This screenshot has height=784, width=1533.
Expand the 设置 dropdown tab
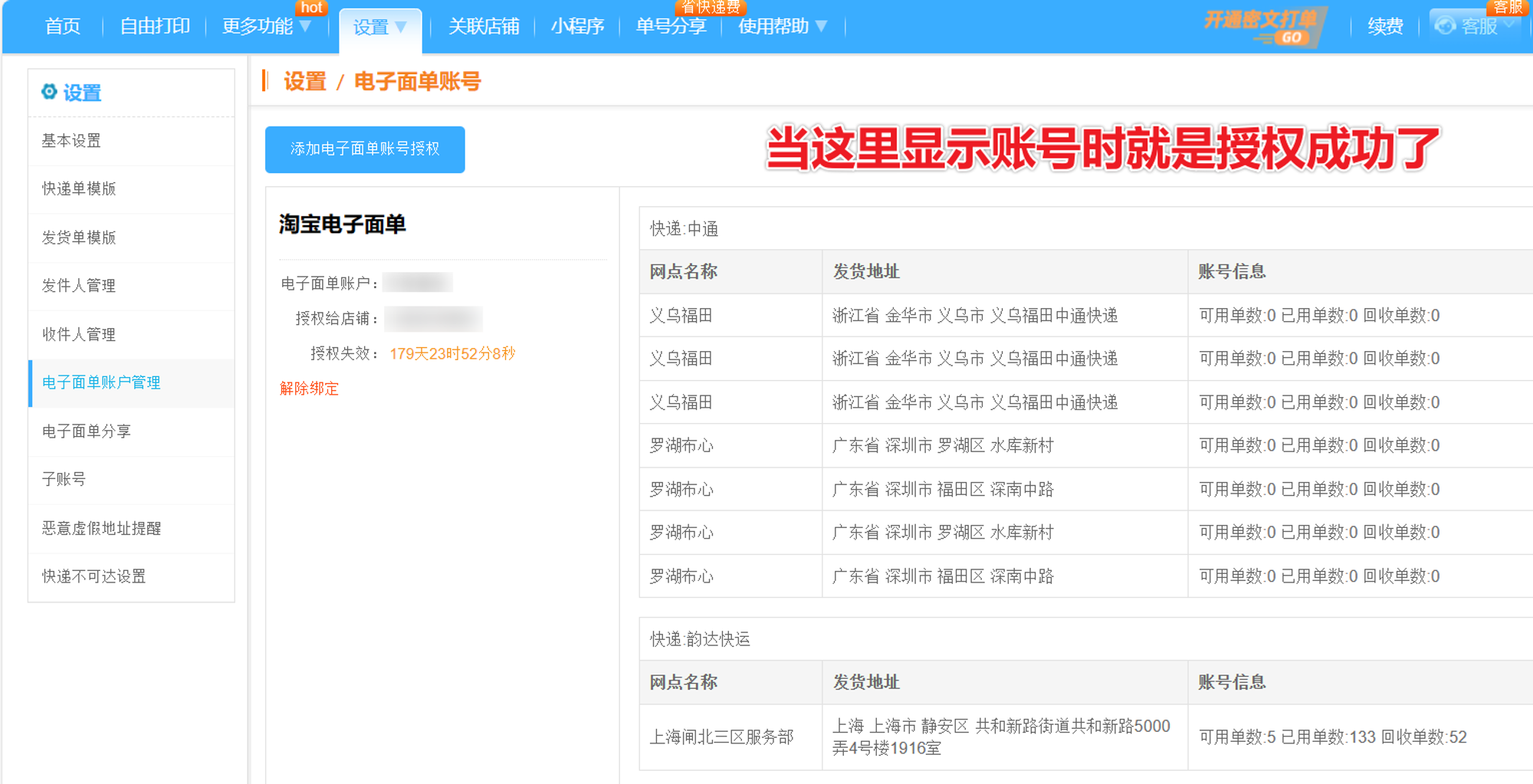click(x=380, y=28)
